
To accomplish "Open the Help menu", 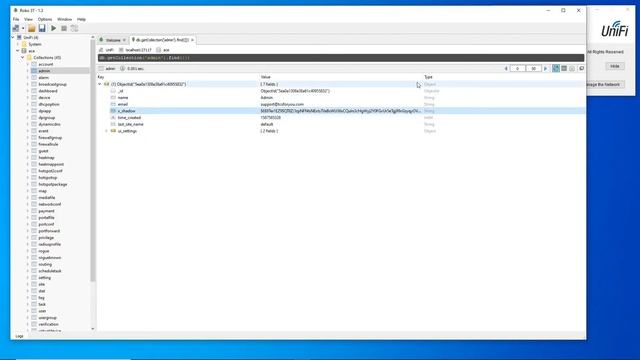I will [82, 19].
